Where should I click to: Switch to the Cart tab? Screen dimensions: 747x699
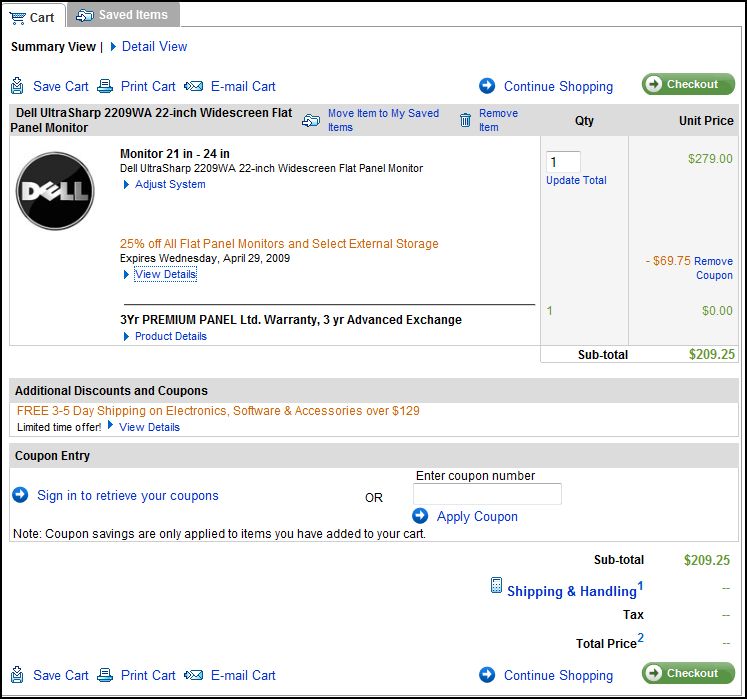(33, 16)
